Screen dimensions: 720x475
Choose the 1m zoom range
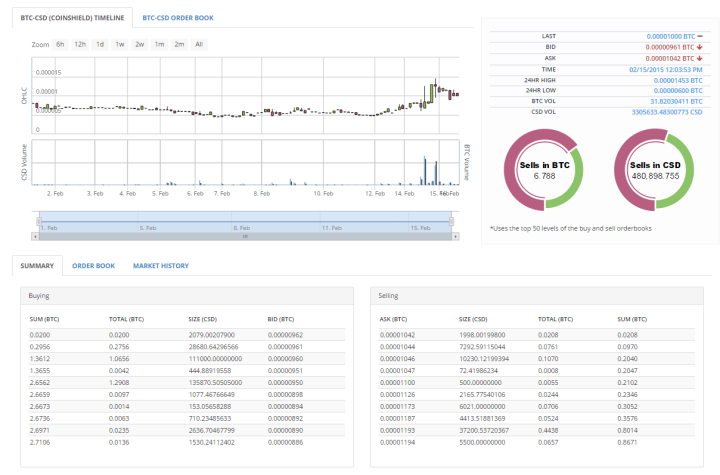pyautogui.click(x=159, y=44)
